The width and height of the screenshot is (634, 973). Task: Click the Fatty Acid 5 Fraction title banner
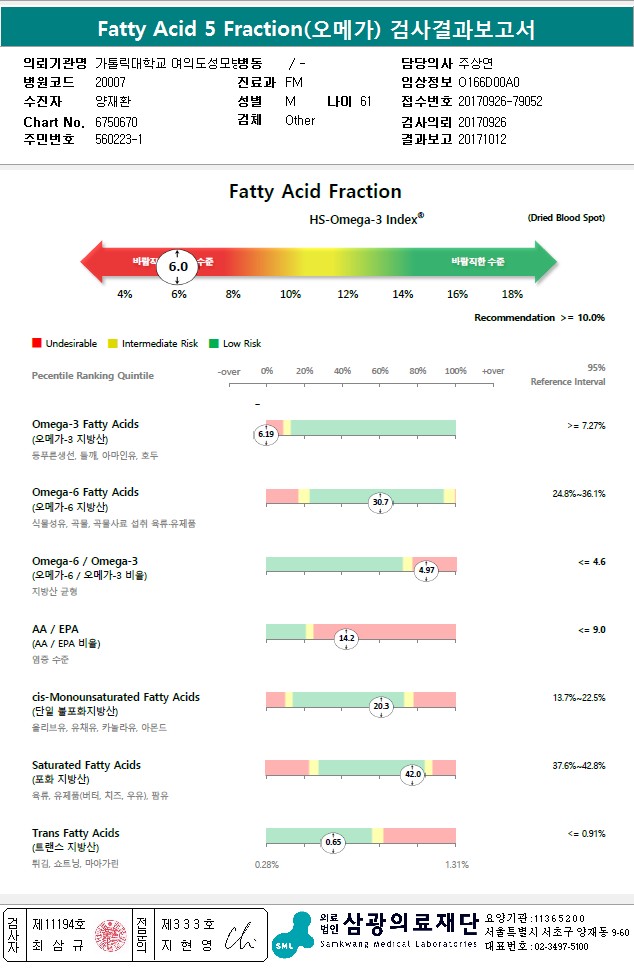(317, 29)
